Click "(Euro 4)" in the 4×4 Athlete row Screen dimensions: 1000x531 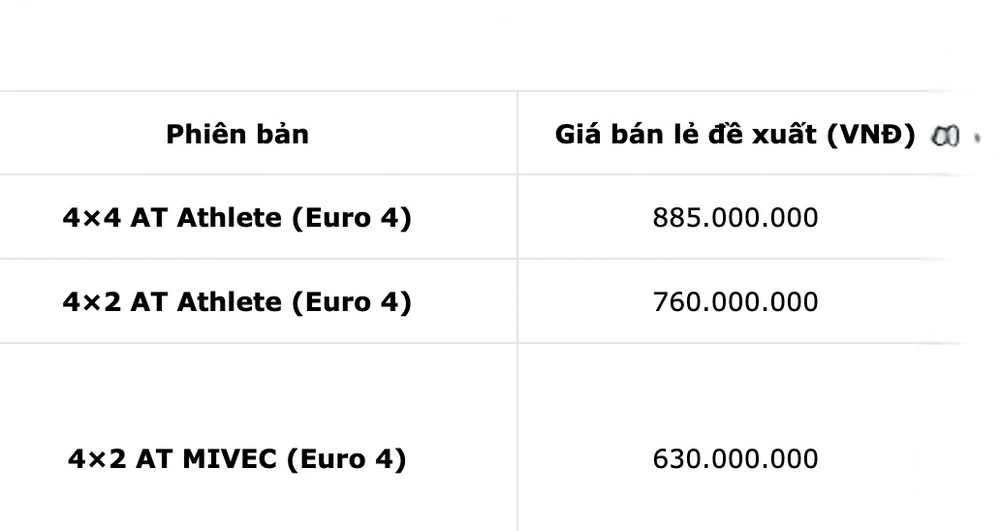351,217
